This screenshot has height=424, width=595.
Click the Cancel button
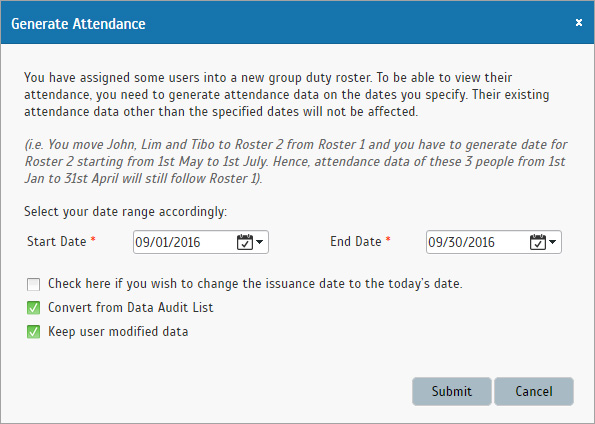coord(534,391)
